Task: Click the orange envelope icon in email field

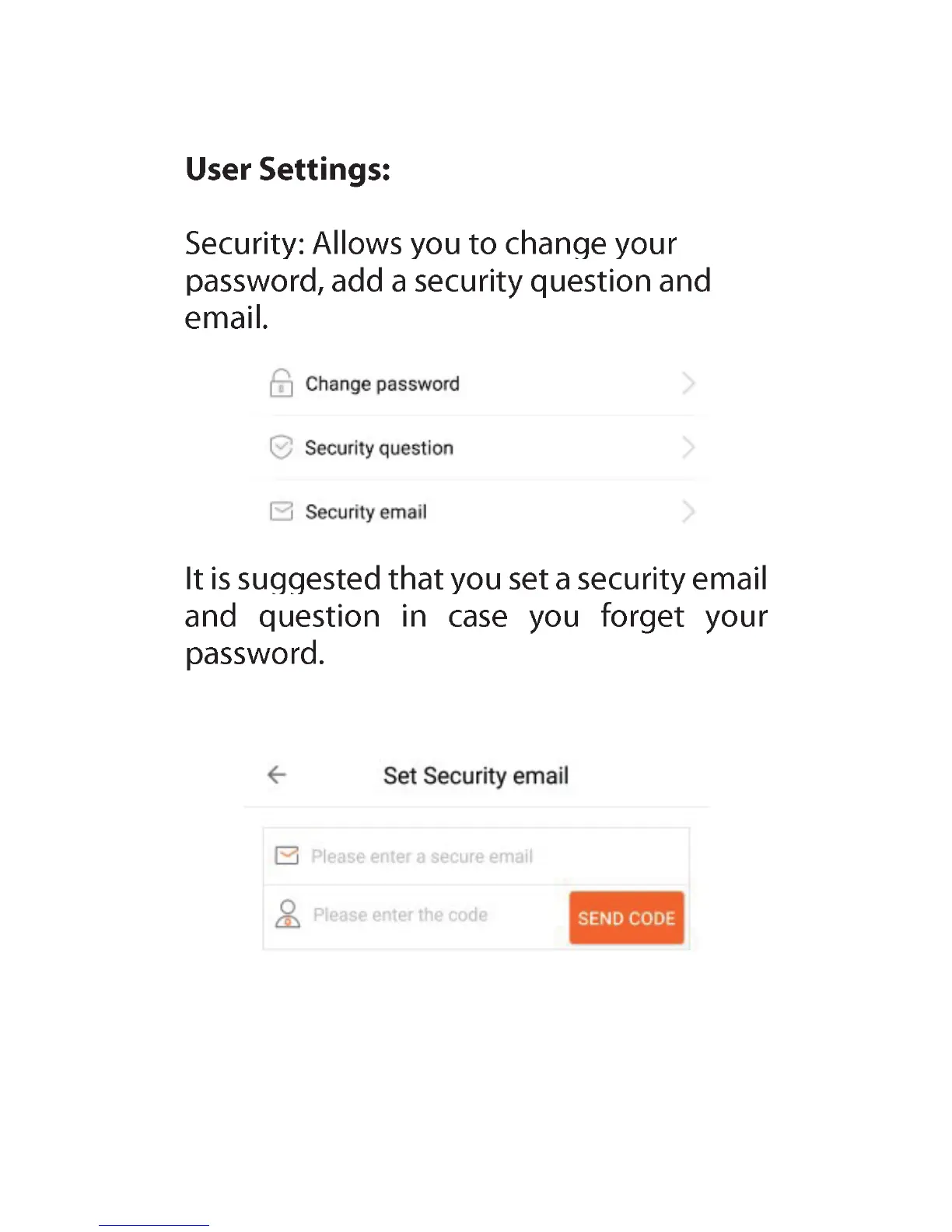Action: tap(287, 856)
